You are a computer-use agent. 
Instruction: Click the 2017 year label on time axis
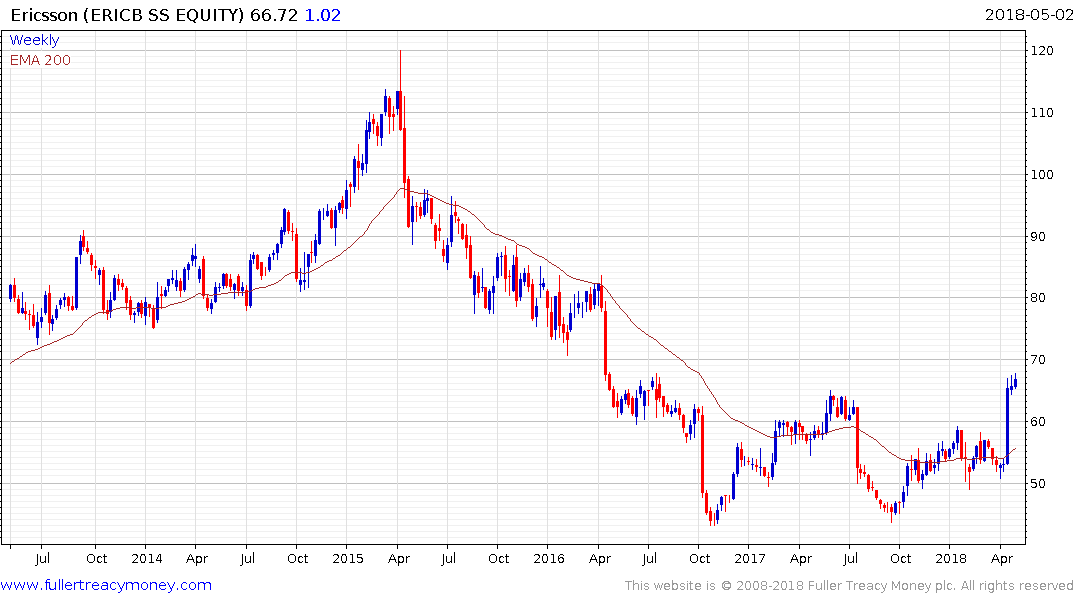pos(749,558)
